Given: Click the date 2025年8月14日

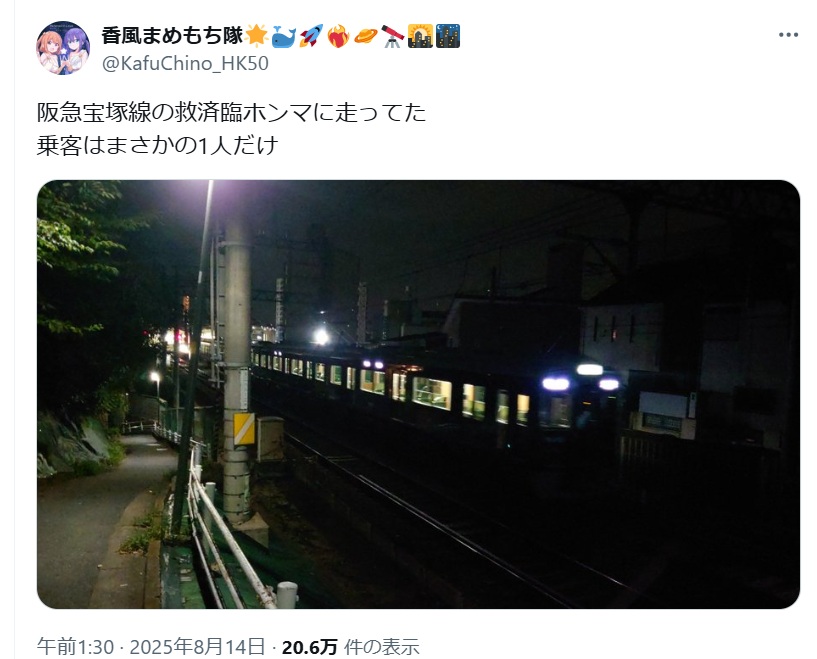Looking at the screenshot, I should 197,646.
